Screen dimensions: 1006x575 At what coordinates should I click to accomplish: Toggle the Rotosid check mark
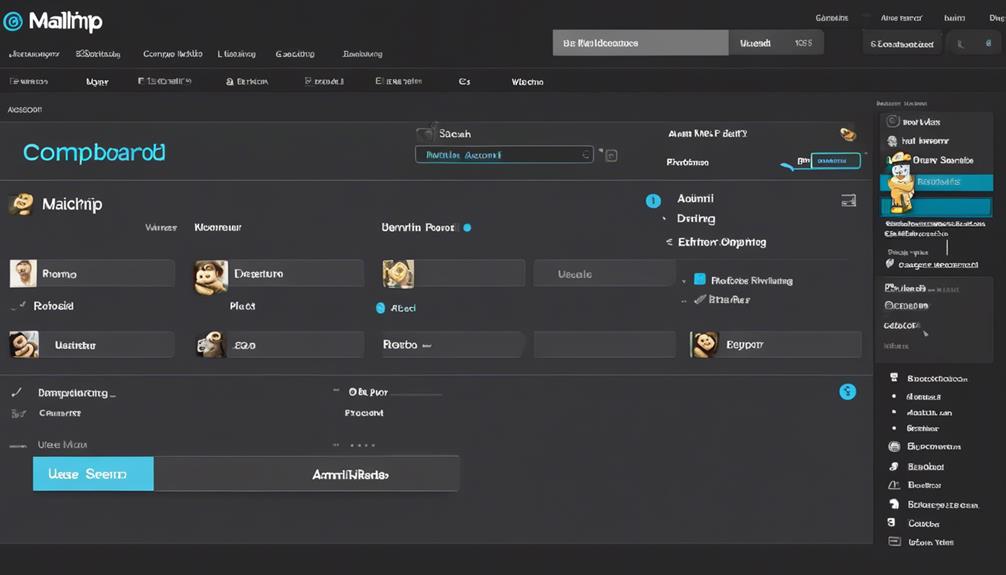click(22, 305)
